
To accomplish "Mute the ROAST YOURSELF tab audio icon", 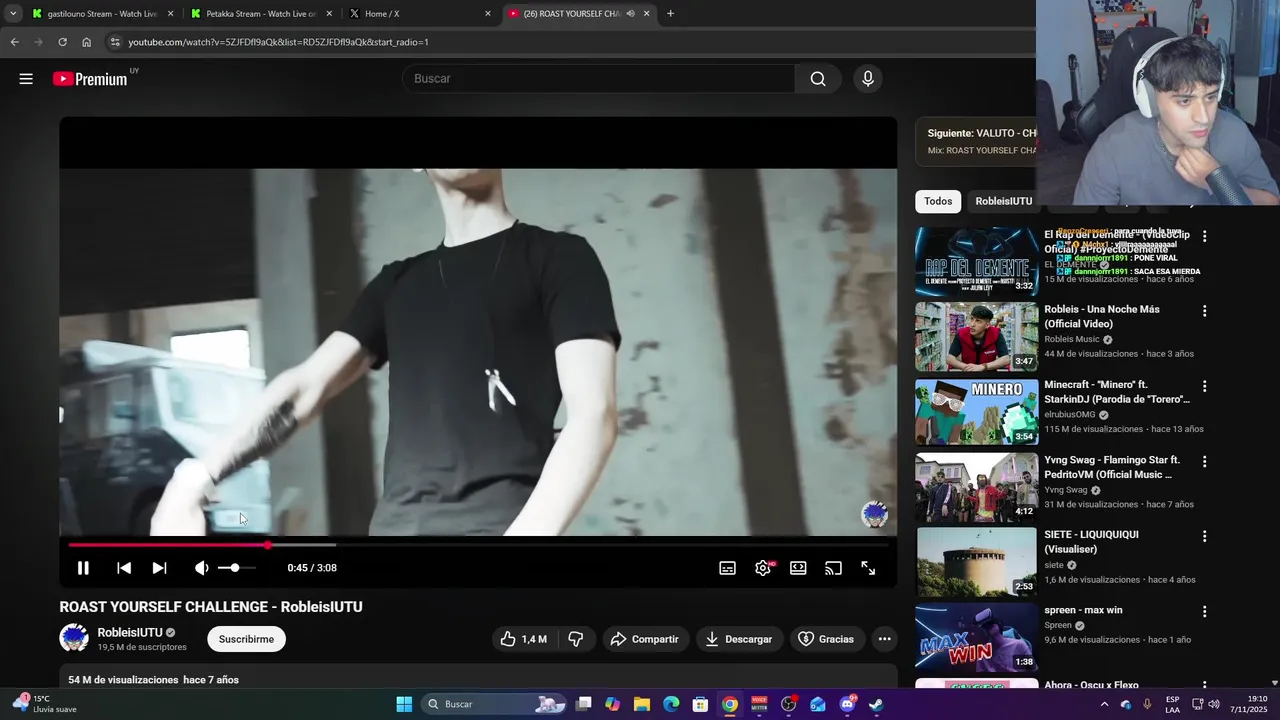I will point(630,14).
